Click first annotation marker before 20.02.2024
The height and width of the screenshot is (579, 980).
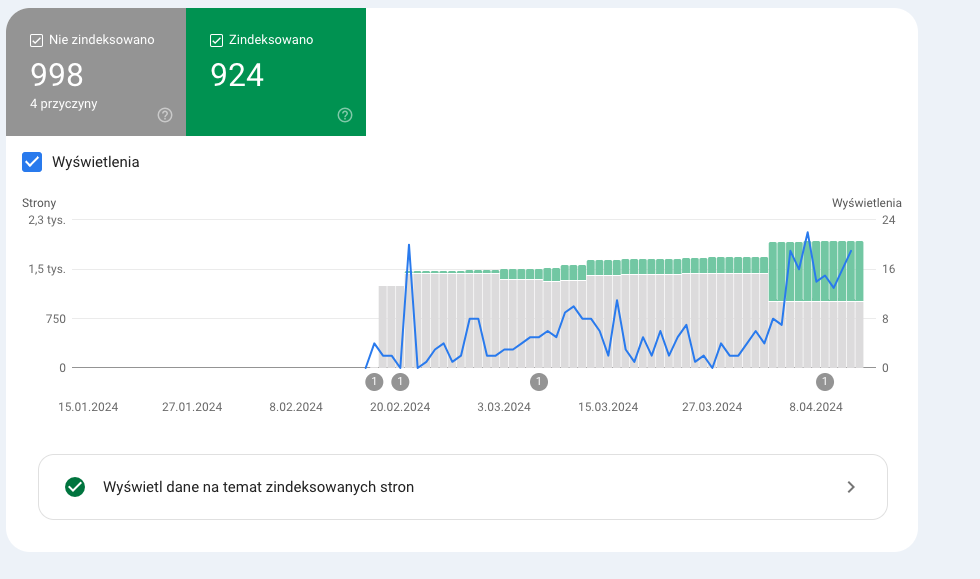tap(374, 381)
